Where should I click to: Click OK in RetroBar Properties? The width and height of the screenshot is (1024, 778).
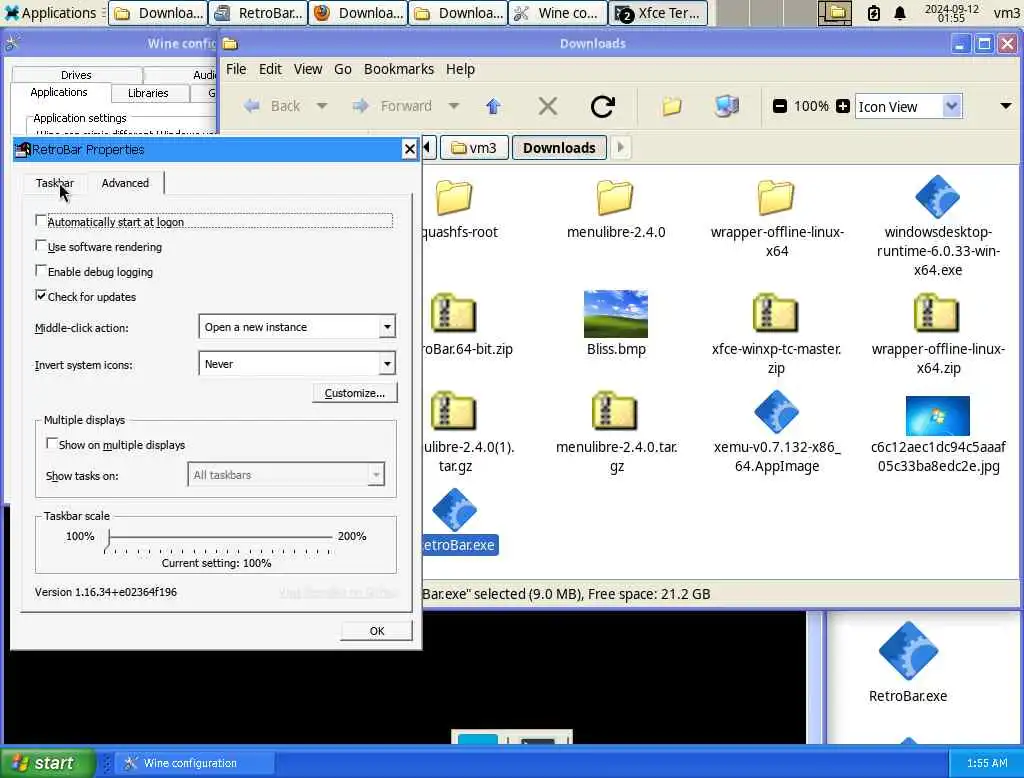[377, 630]
